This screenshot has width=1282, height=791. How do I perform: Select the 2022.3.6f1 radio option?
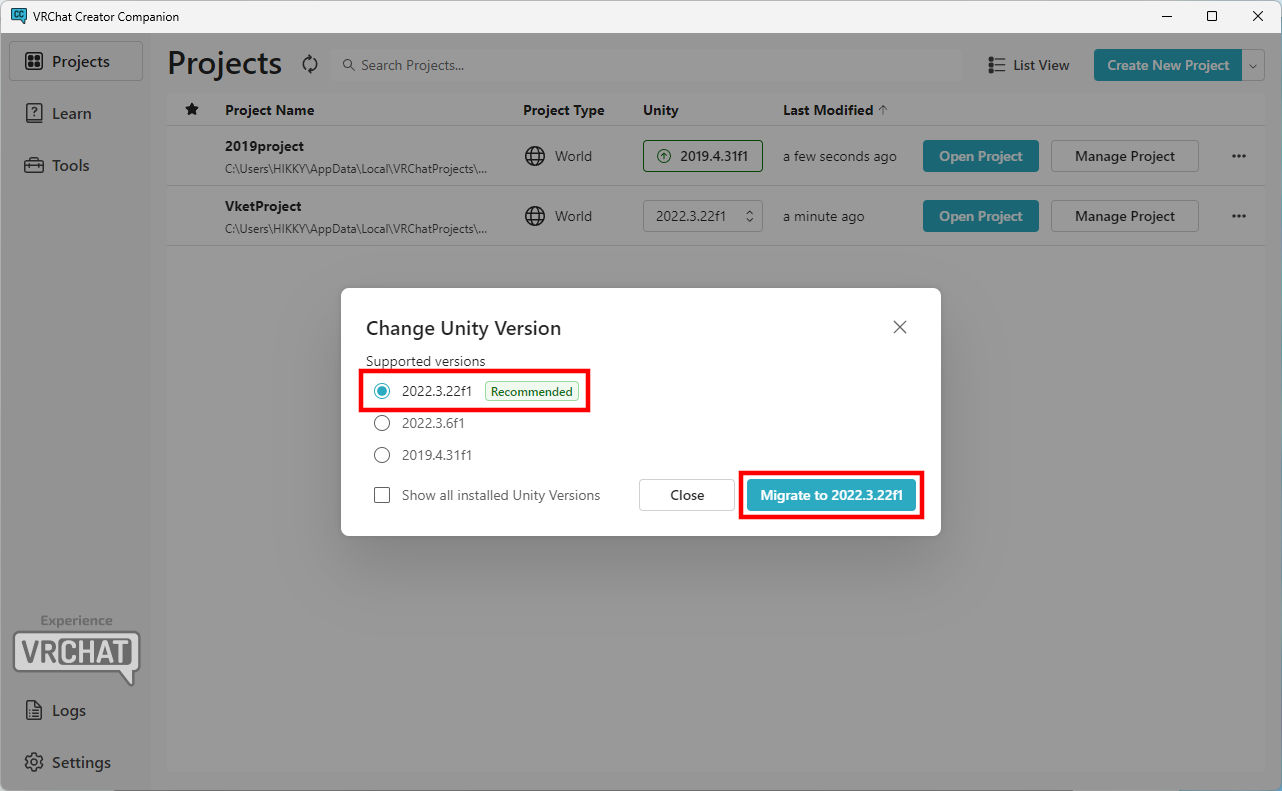pos(382,423)
